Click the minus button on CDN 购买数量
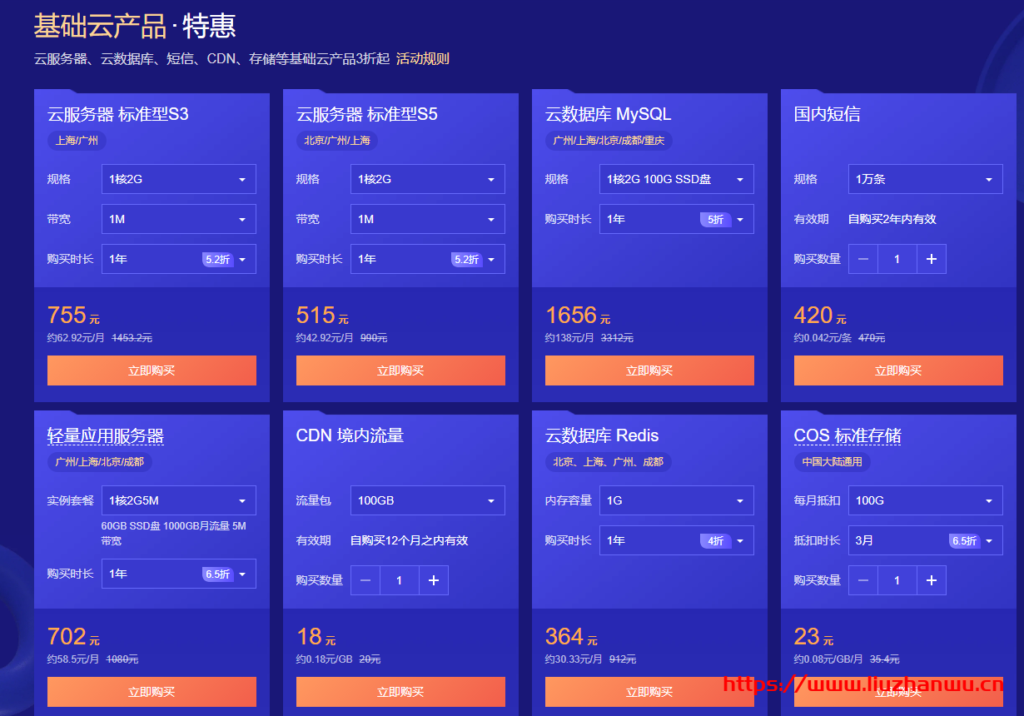The image size is (1024, 716). click(x=364, y=580)
